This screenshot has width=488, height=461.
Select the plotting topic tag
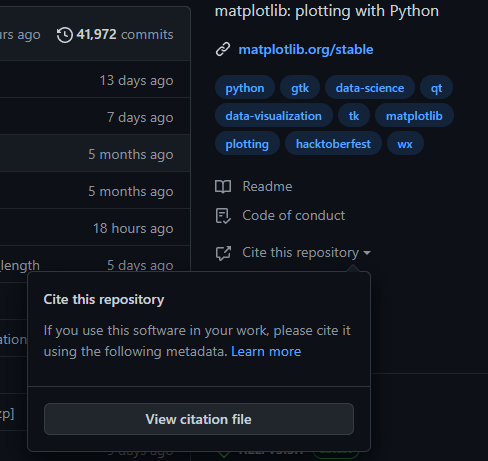click(247, 144)
